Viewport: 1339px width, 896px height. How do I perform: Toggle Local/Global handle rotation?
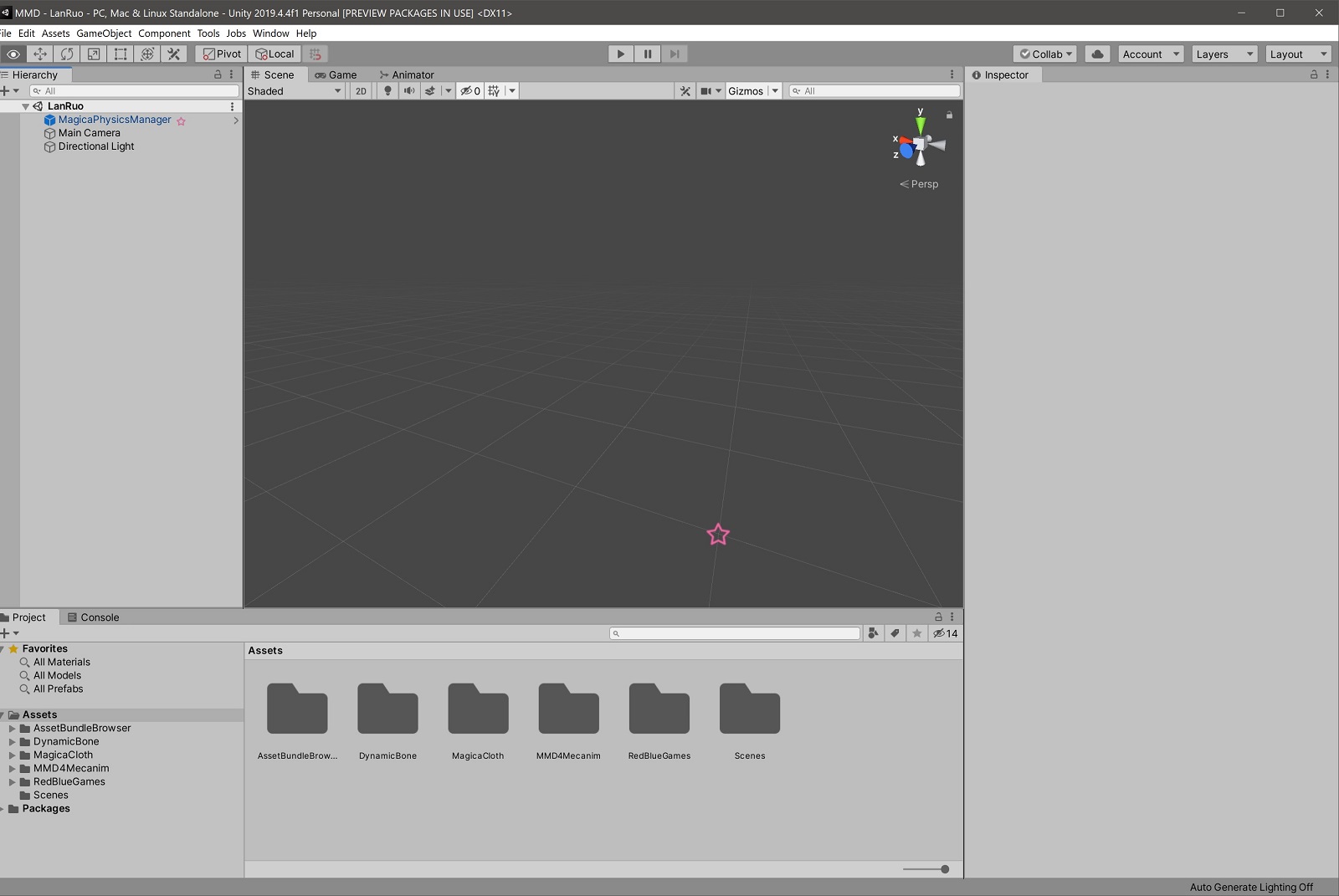tap(274, 54)
